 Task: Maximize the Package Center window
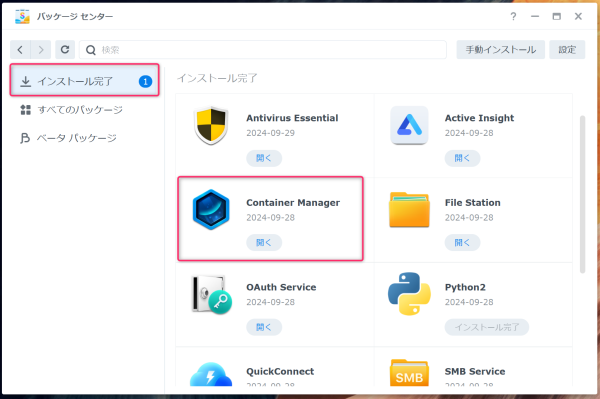click(556, 16)
